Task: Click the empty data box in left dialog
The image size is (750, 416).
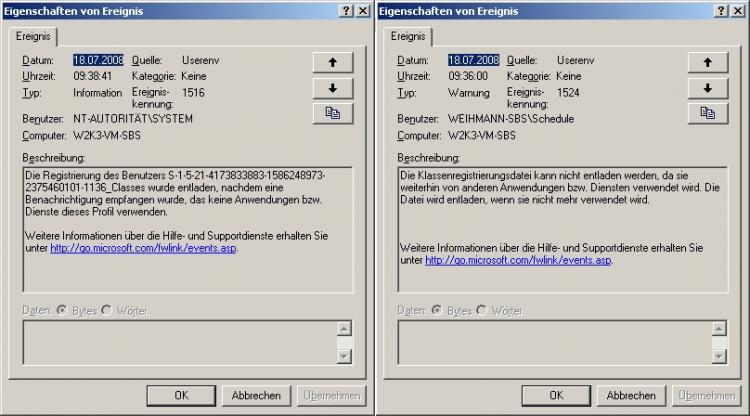Action: pos(180,343)
